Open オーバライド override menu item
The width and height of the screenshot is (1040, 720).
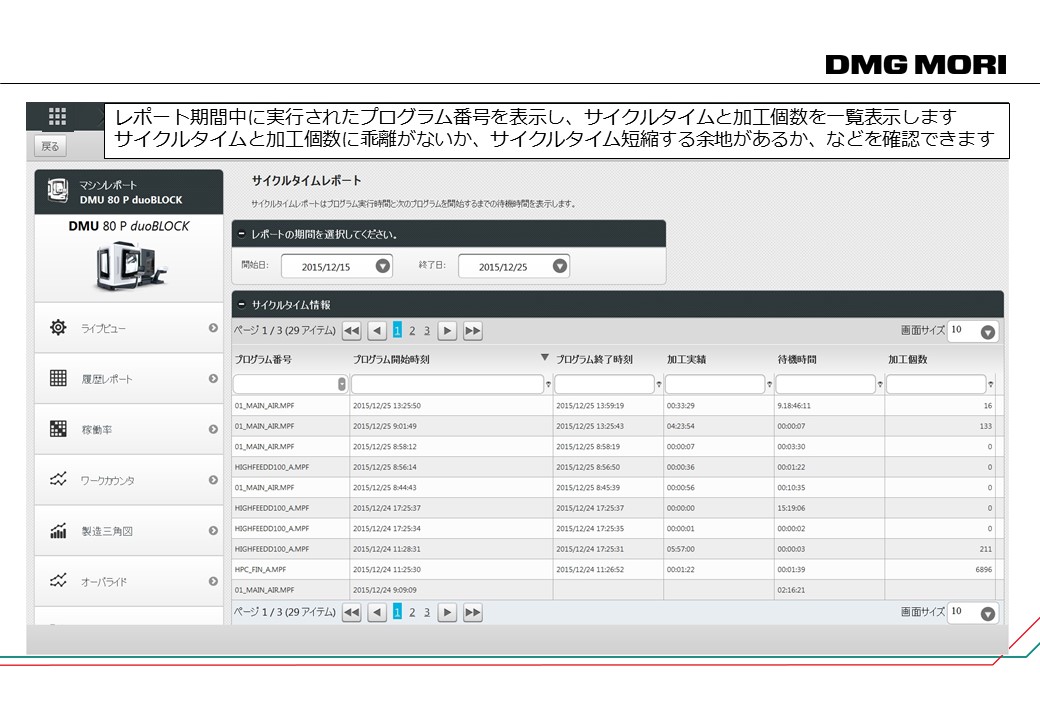click(129, 581)
